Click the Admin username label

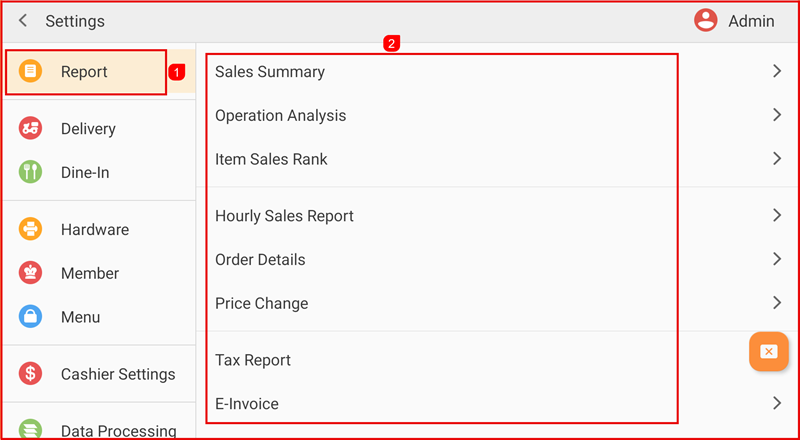(x=750, y=21)
